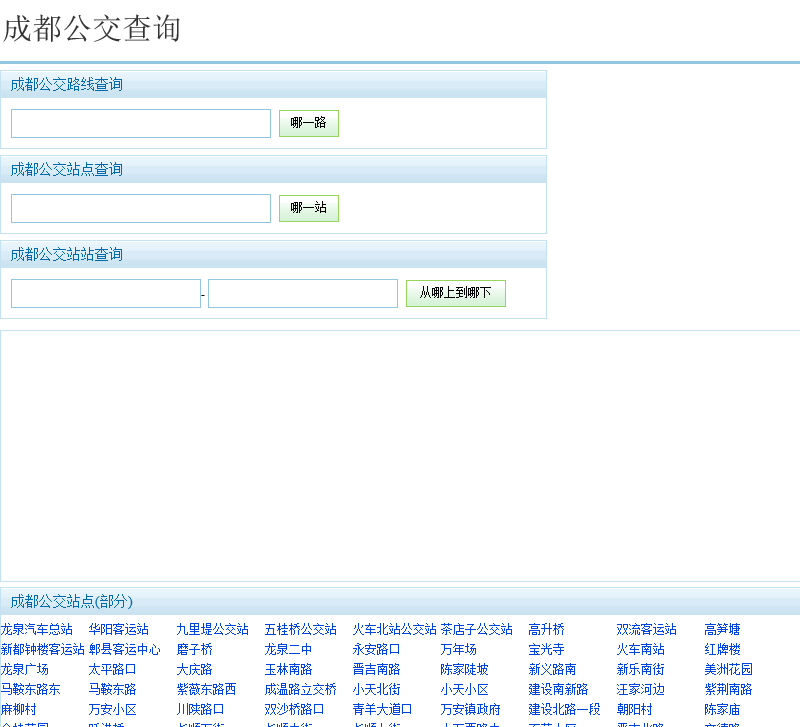
Task: Click the starting station input field
Action: pos(106,293)
